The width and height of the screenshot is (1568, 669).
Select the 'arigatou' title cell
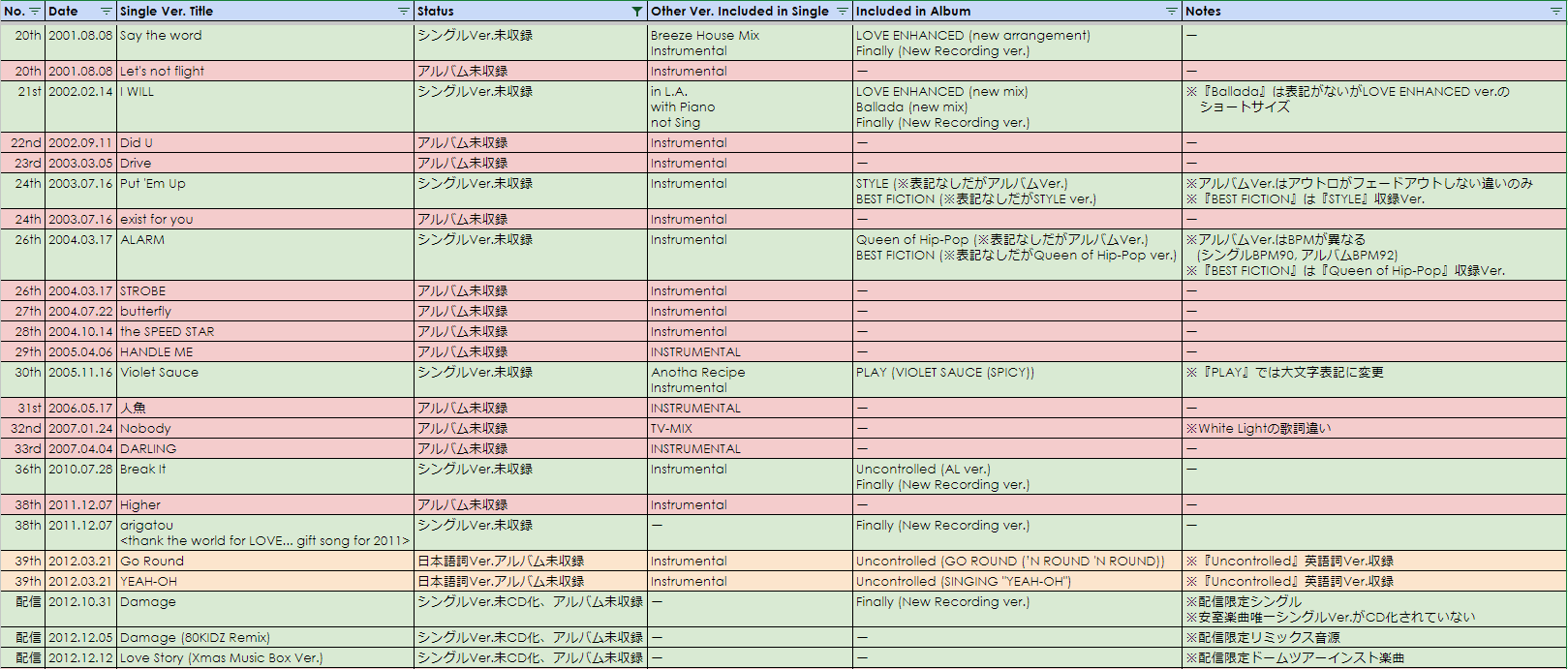265,533
